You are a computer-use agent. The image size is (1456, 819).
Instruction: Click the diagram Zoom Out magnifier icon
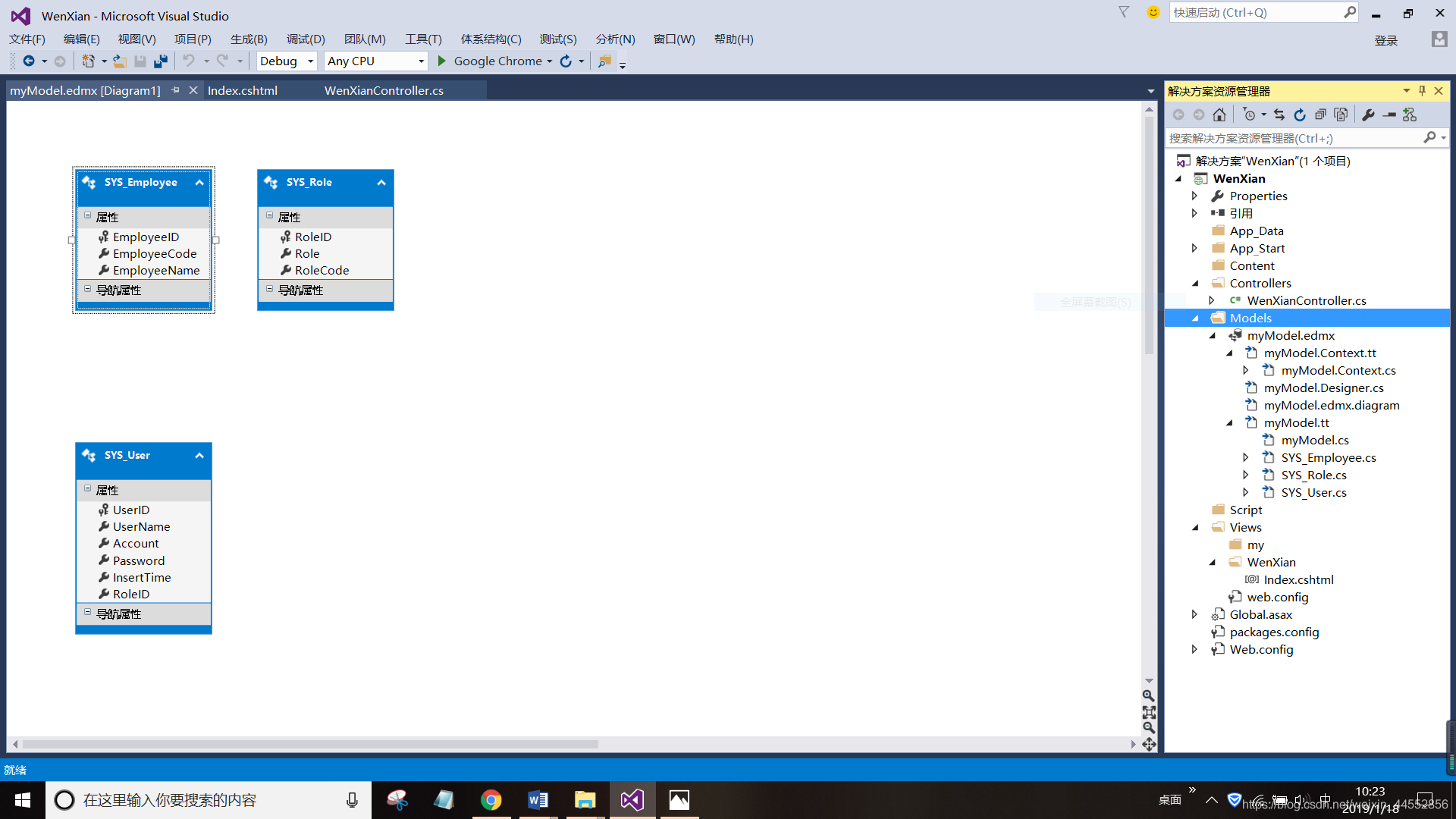pyautogui.click(x=1149, y=728)
